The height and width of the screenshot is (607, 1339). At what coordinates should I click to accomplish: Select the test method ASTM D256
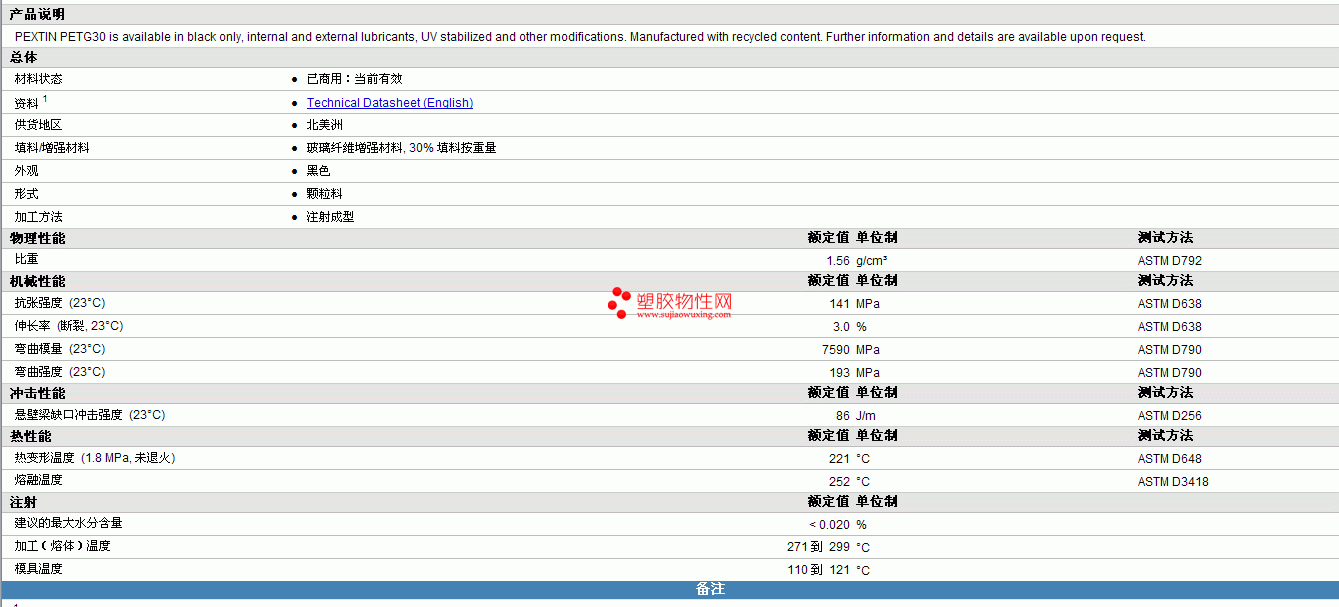point(1170,416)
